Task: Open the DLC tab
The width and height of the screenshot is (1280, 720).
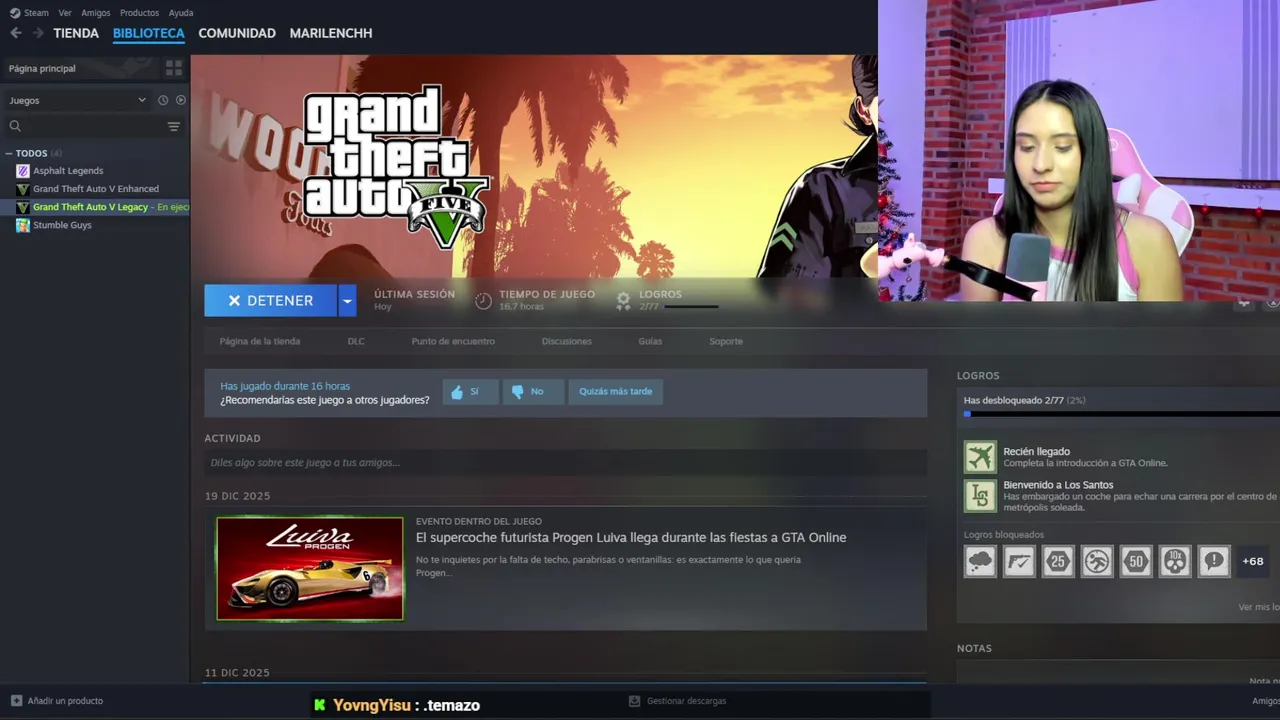Action: click(356, 341)
